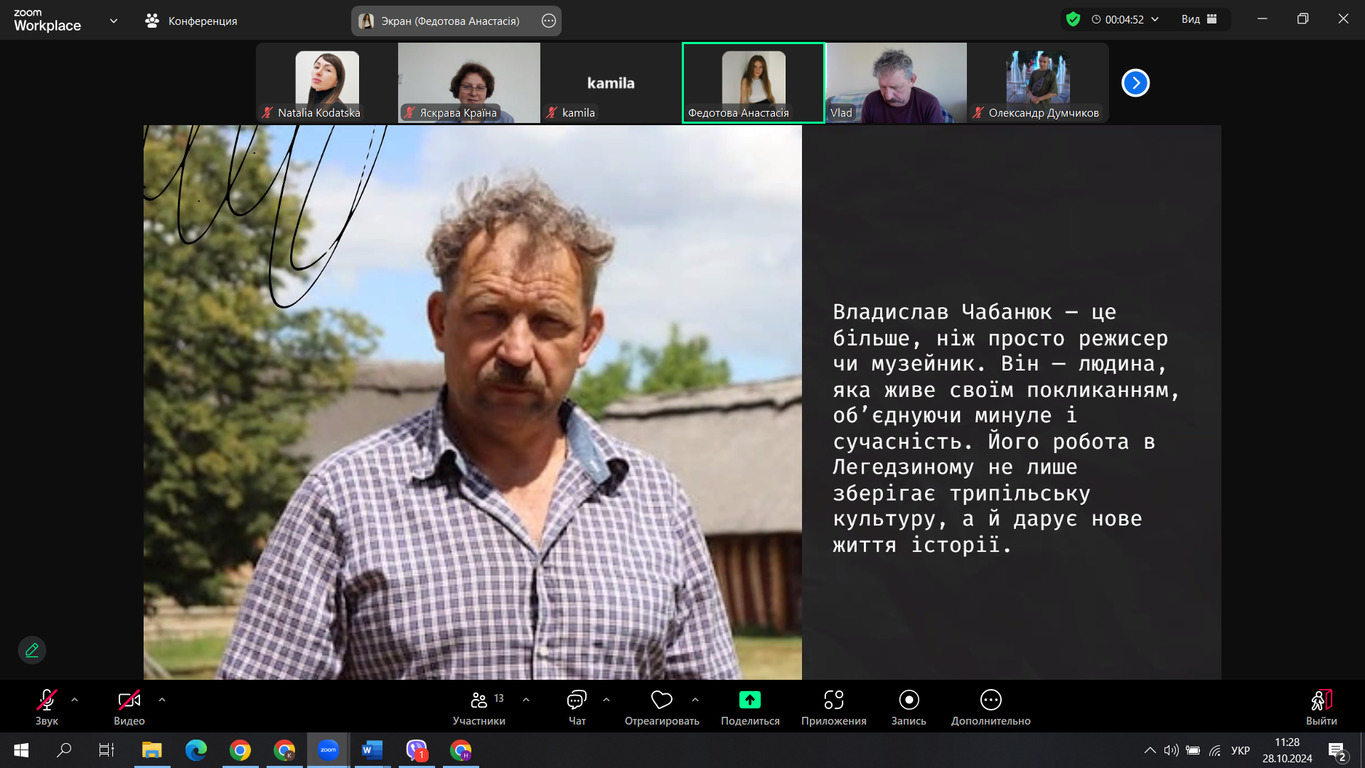
Task: Open the clock showing 11:28 28.10.2024
Action: 1287,750
